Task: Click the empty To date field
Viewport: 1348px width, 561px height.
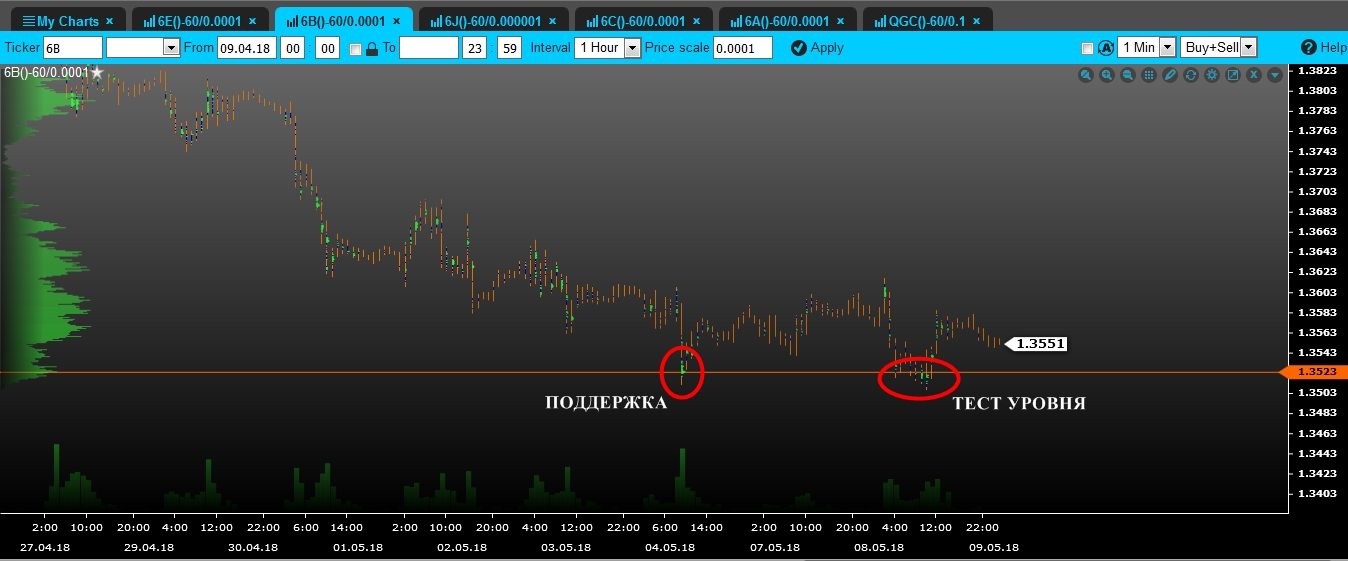Action: click(428, 47)
